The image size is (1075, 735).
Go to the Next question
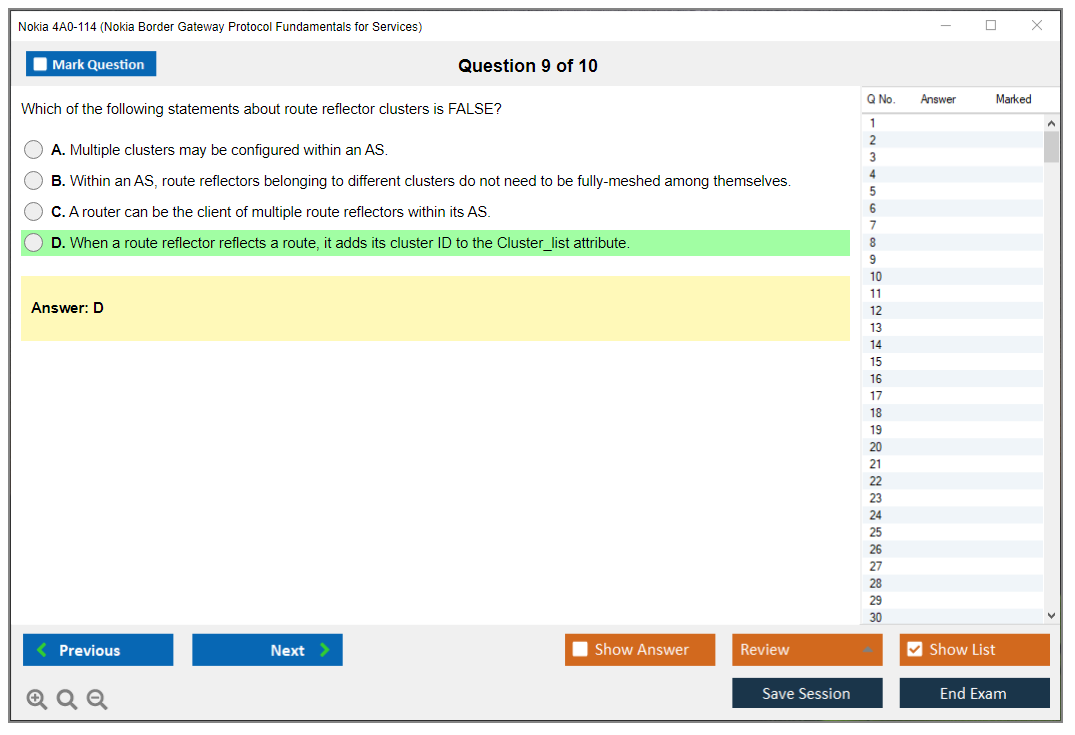tap(267, 650)
